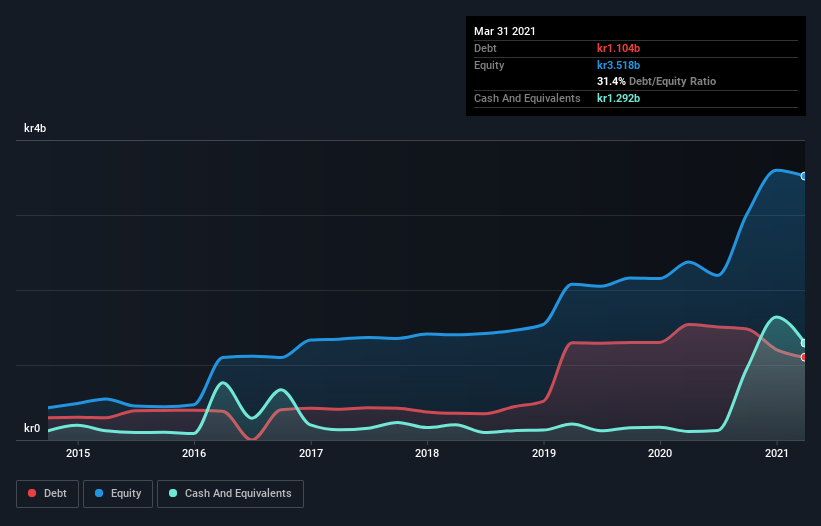Click Cash And Equivalents label in tooltip
The height and width of the screenshot is (526, 821).
(x=527, y=98)
